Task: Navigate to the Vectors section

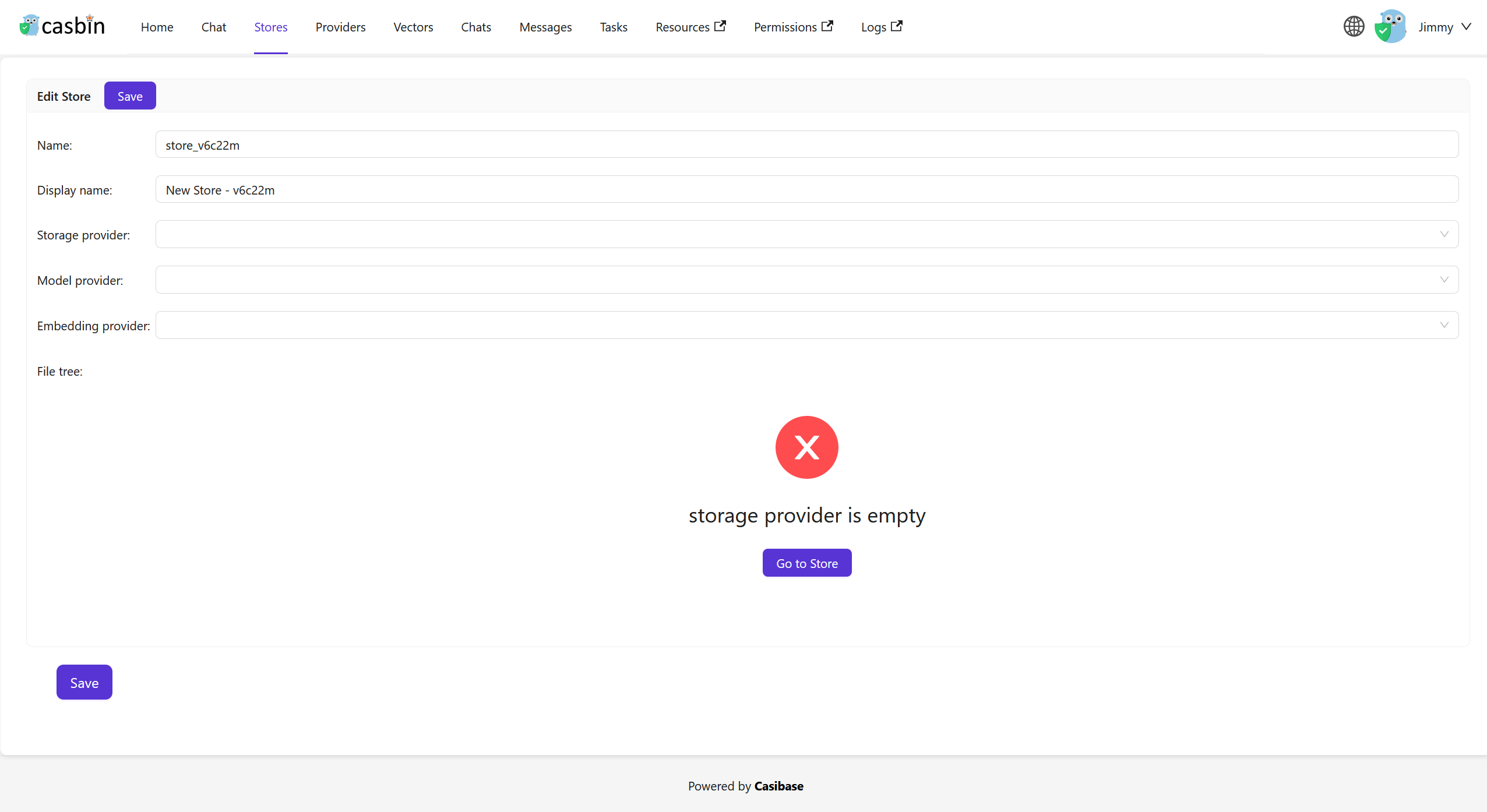Action: click(413, 27)
